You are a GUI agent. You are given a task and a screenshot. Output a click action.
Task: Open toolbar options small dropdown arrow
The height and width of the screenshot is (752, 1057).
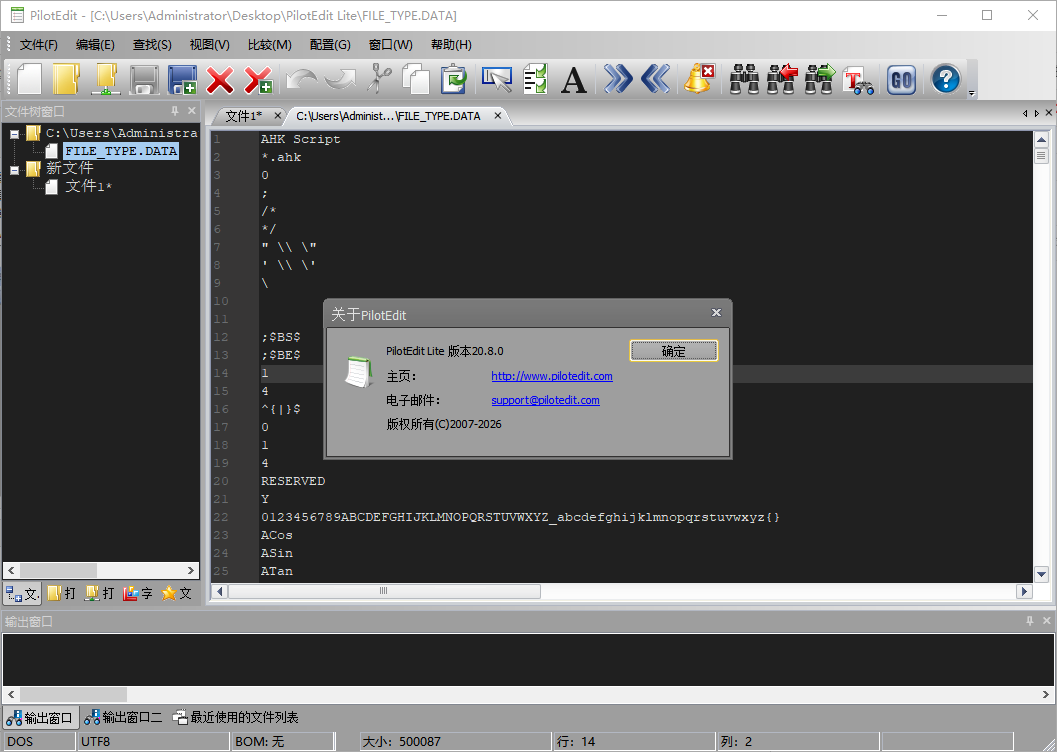971,93
